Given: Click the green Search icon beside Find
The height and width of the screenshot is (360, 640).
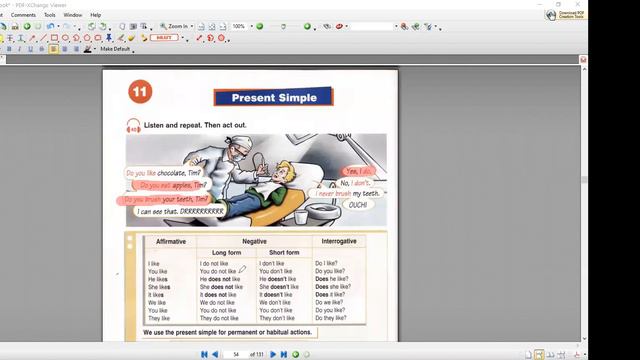Looking at the screenshot, I should coord(416,27).
